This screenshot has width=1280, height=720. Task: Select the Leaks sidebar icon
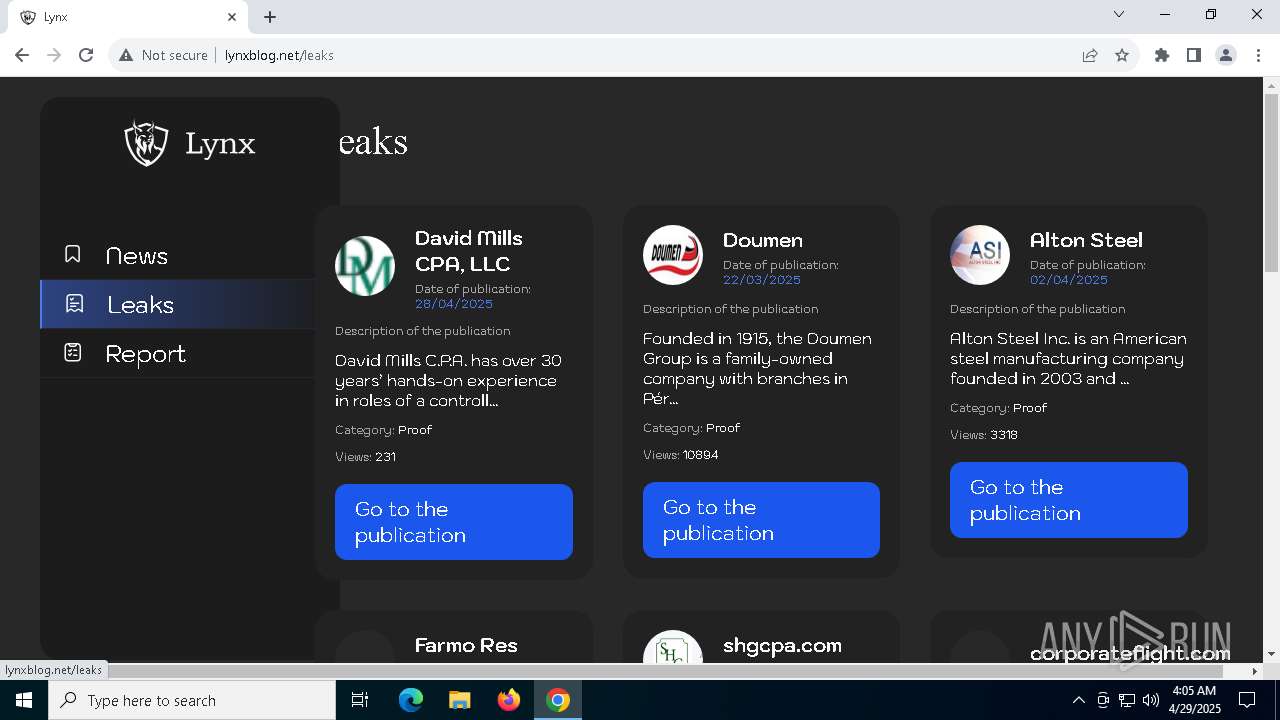[74, 304]
